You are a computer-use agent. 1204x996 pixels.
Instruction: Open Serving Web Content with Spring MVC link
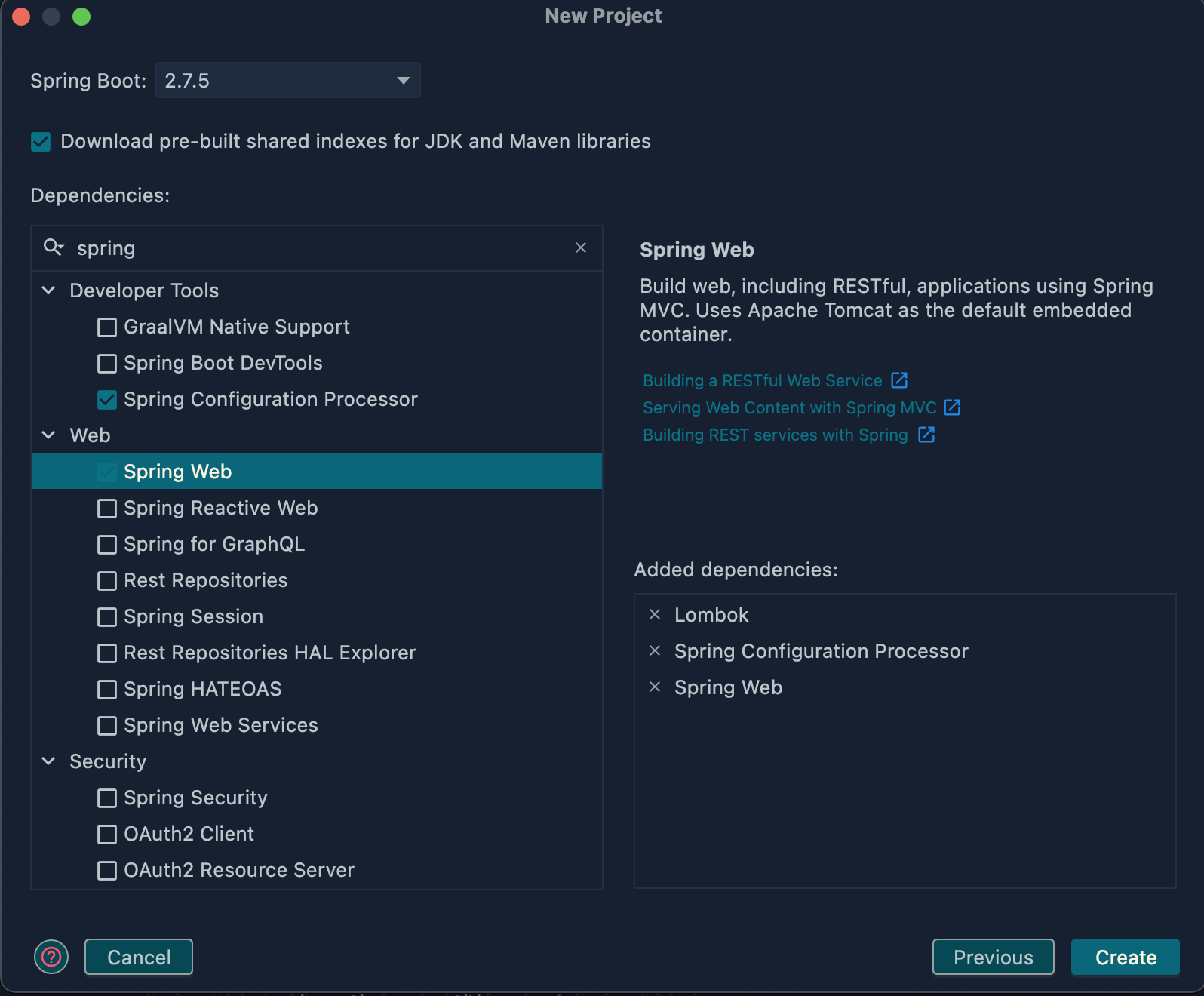[x=789, y=407]
